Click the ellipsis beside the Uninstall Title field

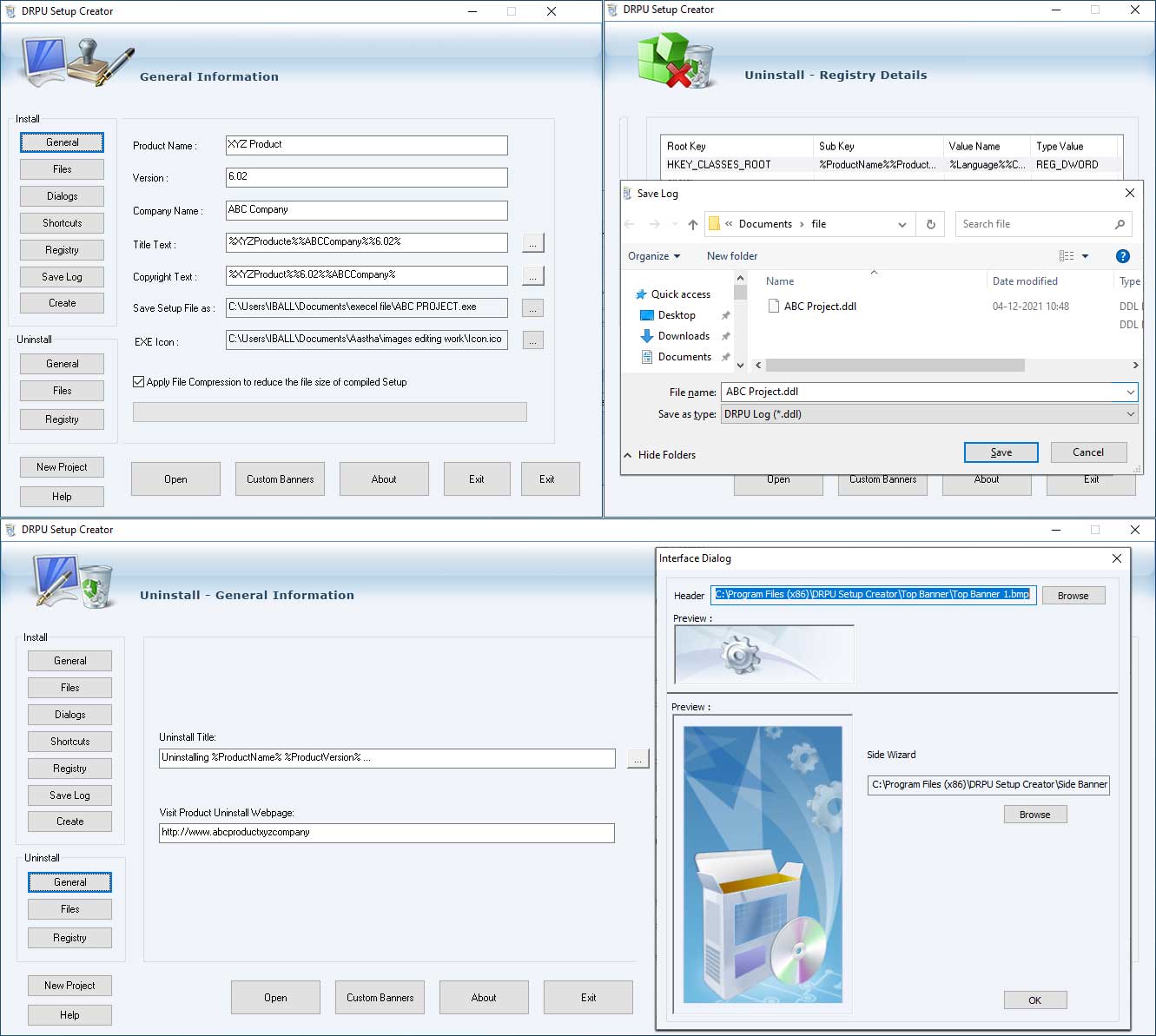tap(638, 757)
